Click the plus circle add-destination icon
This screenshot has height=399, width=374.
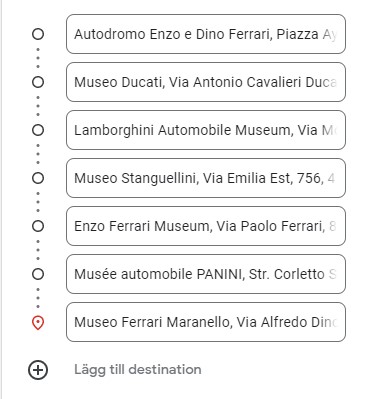(38, 370)
